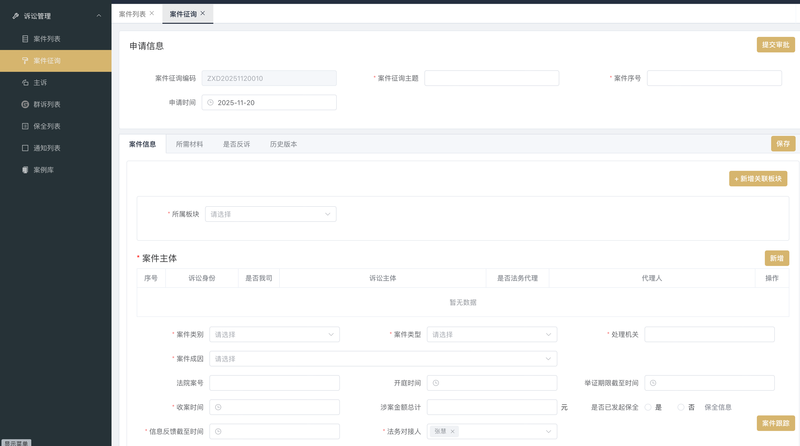Click the 主诉 sidebar icon

(x=25, y=83)
